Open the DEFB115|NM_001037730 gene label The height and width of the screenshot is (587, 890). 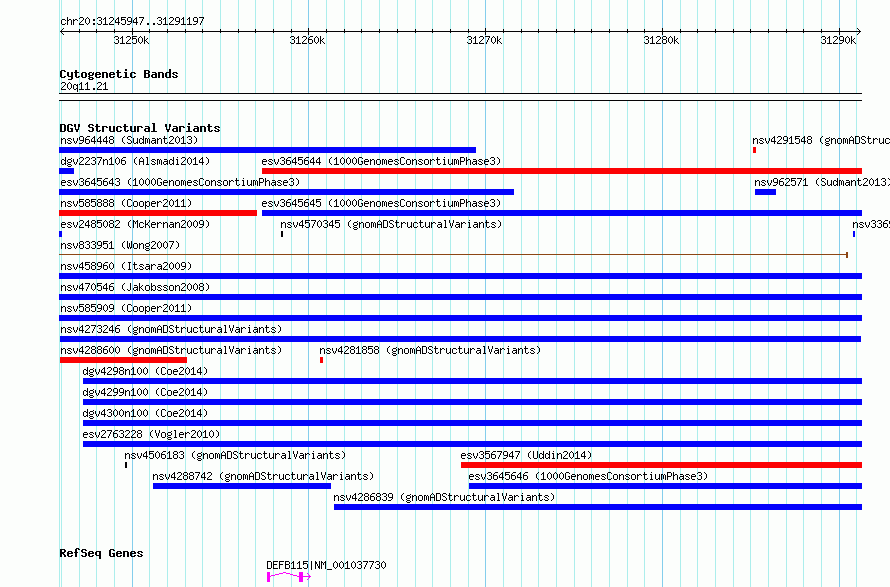tap(326, 565)
